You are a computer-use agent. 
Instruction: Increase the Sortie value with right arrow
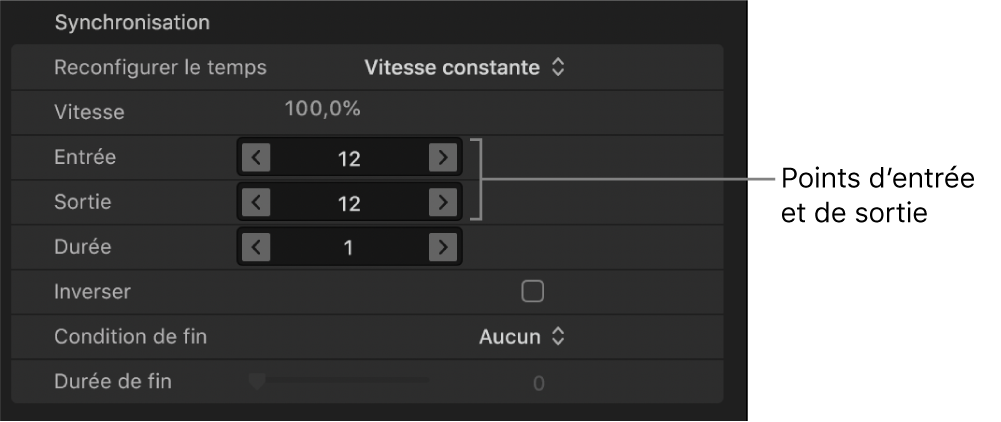(x=442, y=202)
